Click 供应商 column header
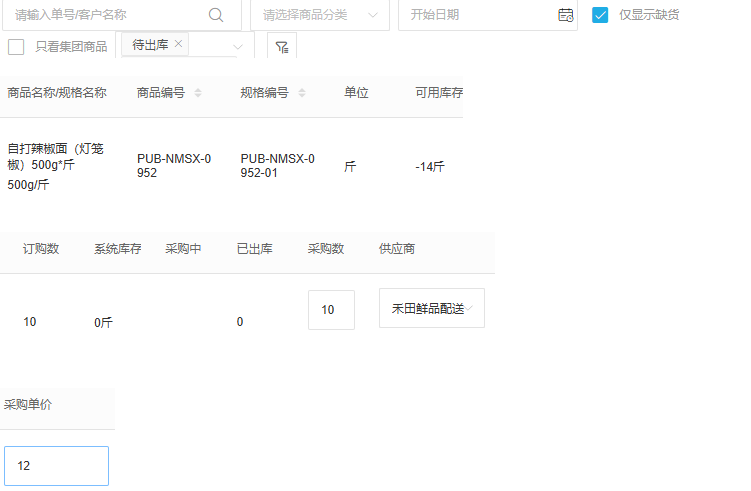 pos(397,249)
